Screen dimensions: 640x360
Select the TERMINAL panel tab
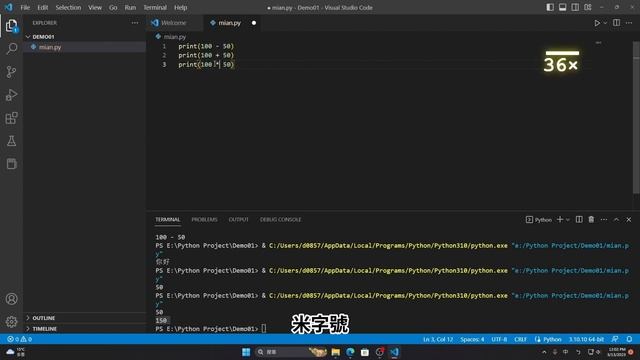[167, 220]
